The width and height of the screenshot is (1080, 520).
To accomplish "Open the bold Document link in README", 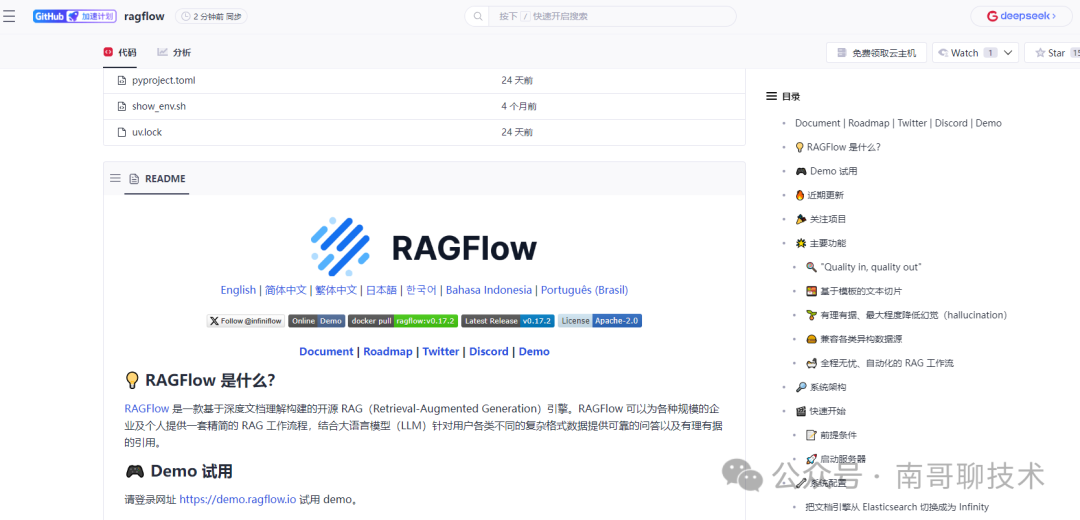I will coord(326,351).
